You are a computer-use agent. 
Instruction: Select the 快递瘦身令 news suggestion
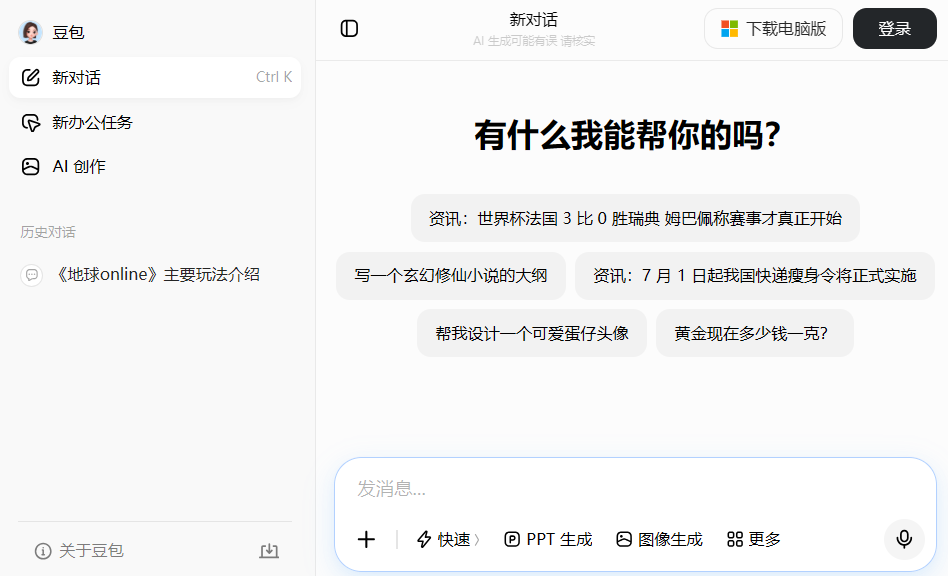point(755,276)
